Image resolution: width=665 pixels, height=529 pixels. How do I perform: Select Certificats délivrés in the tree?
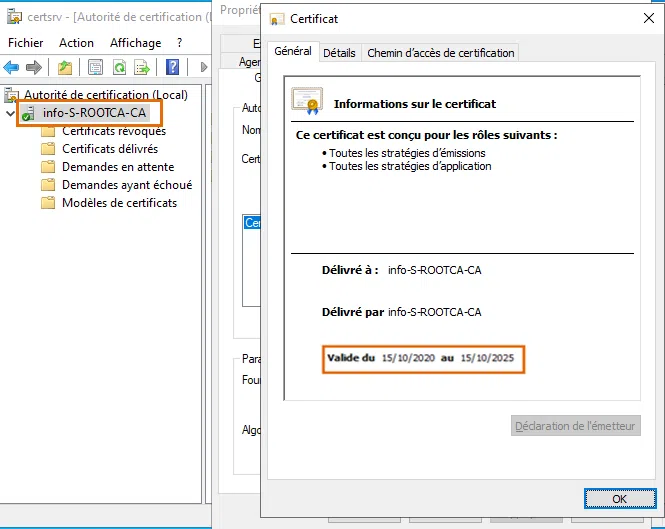point(110,149)
